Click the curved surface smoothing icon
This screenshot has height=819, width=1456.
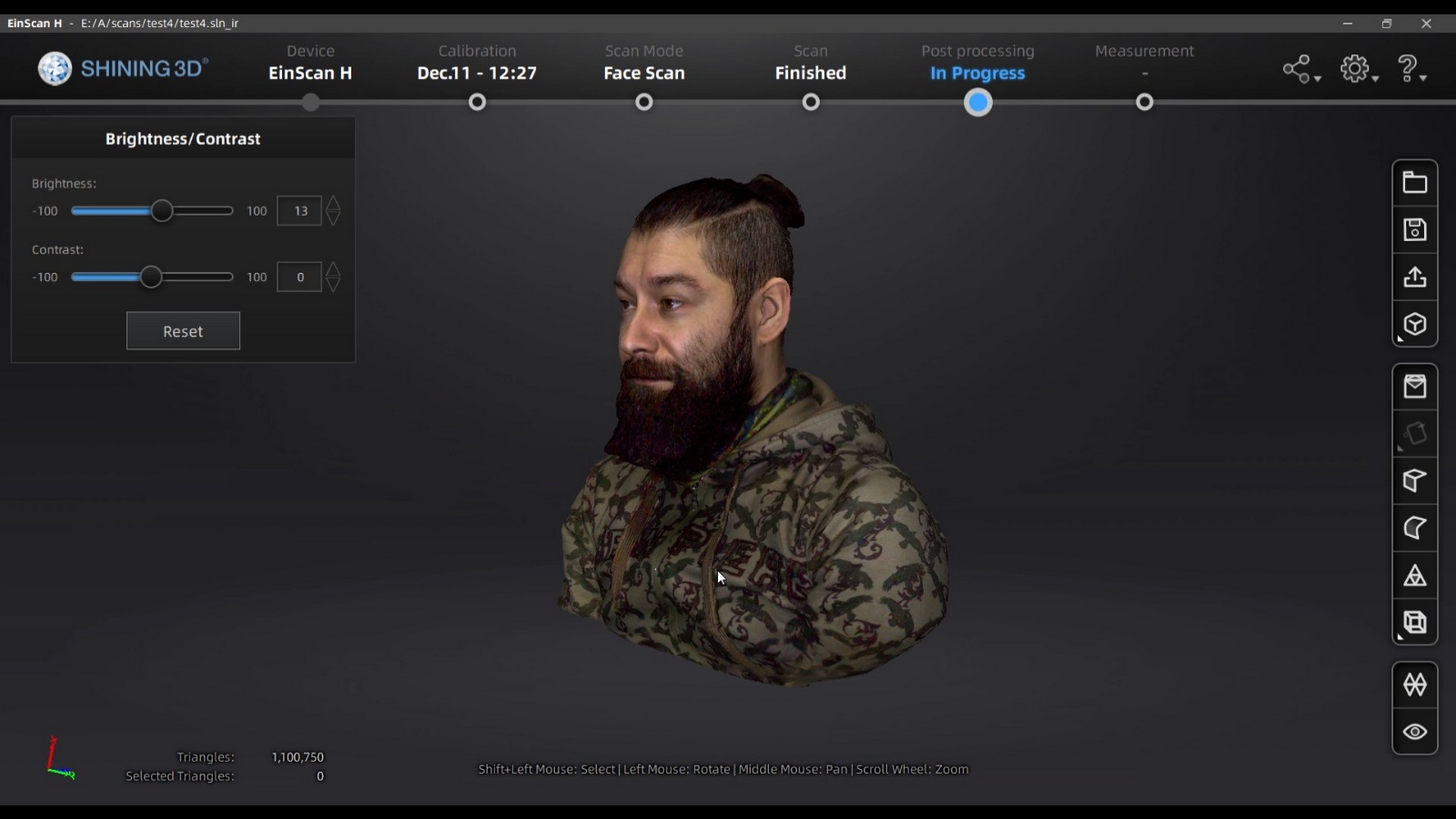[x=1414, y=528]
